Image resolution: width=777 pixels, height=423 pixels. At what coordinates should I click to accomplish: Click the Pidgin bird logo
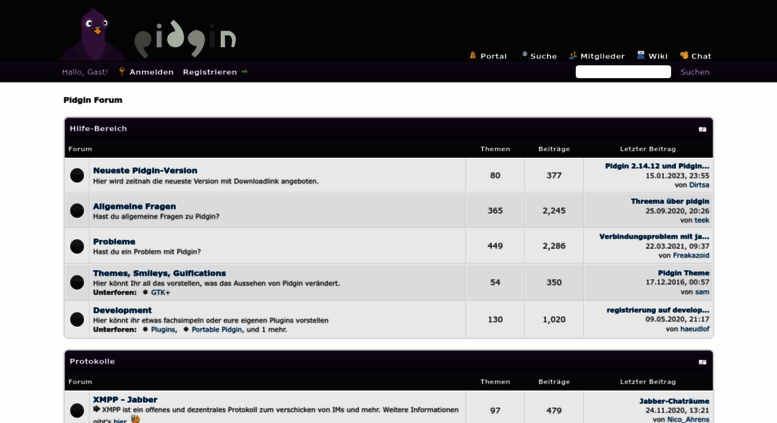pyautogui.click(x=93, y=35)
